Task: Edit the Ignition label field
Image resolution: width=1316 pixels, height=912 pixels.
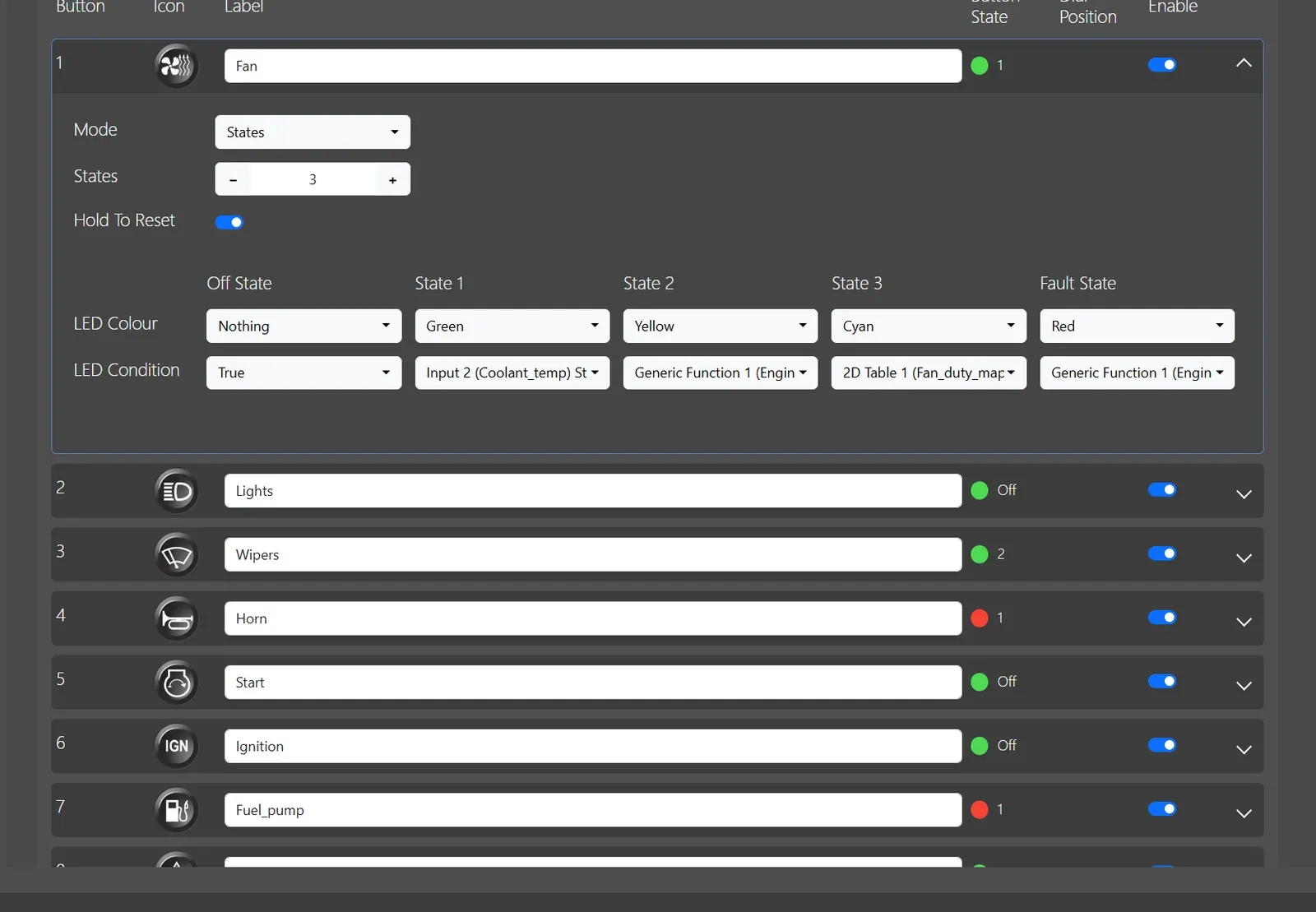Action: click(x=593, y=746)
